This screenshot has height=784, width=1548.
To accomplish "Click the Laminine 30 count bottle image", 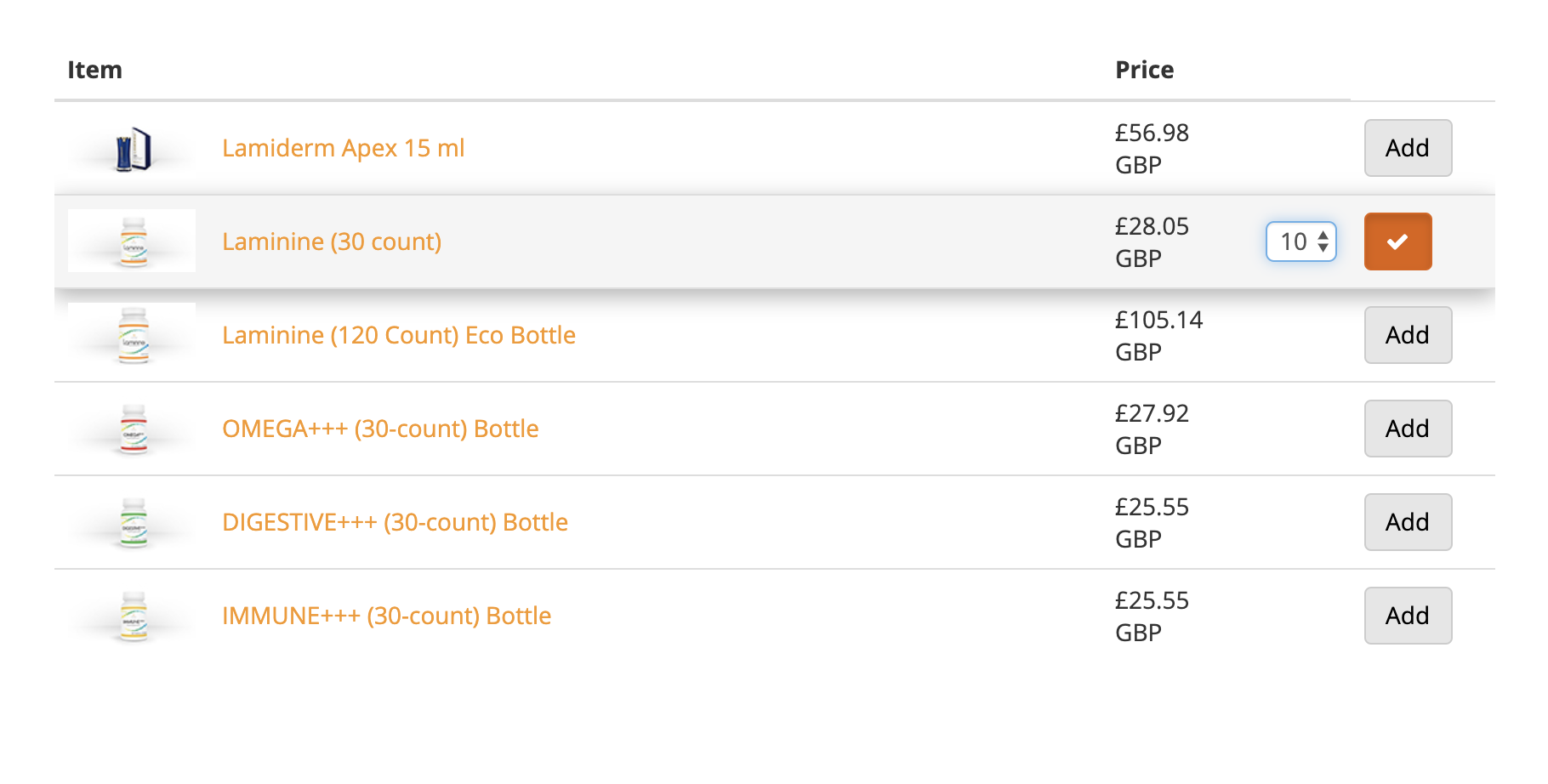I will [134, 242].
